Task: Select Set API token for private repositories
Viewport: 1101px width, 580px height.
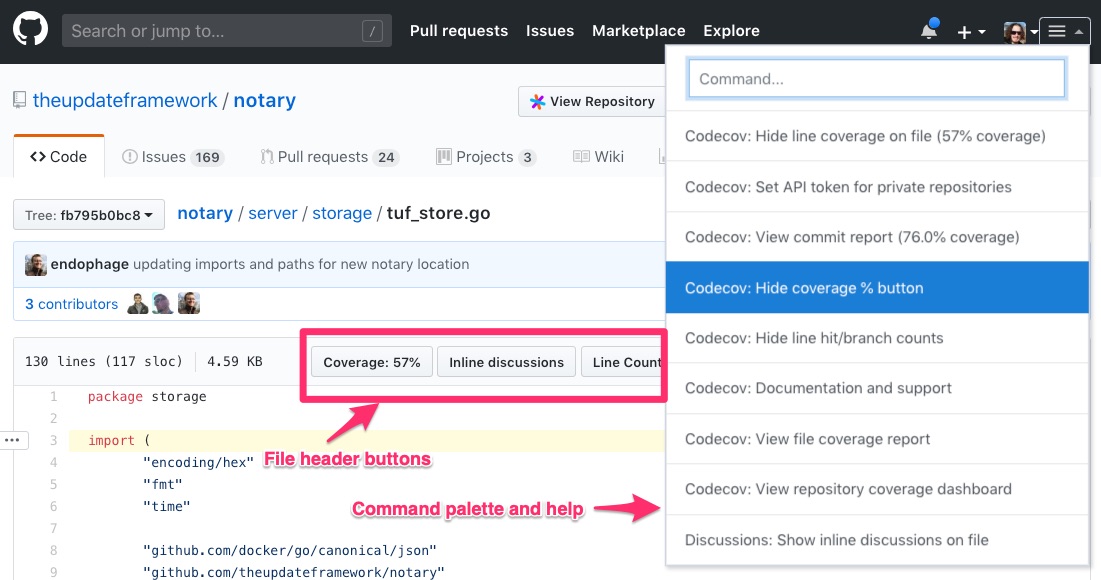Action: tap(877, 187)
